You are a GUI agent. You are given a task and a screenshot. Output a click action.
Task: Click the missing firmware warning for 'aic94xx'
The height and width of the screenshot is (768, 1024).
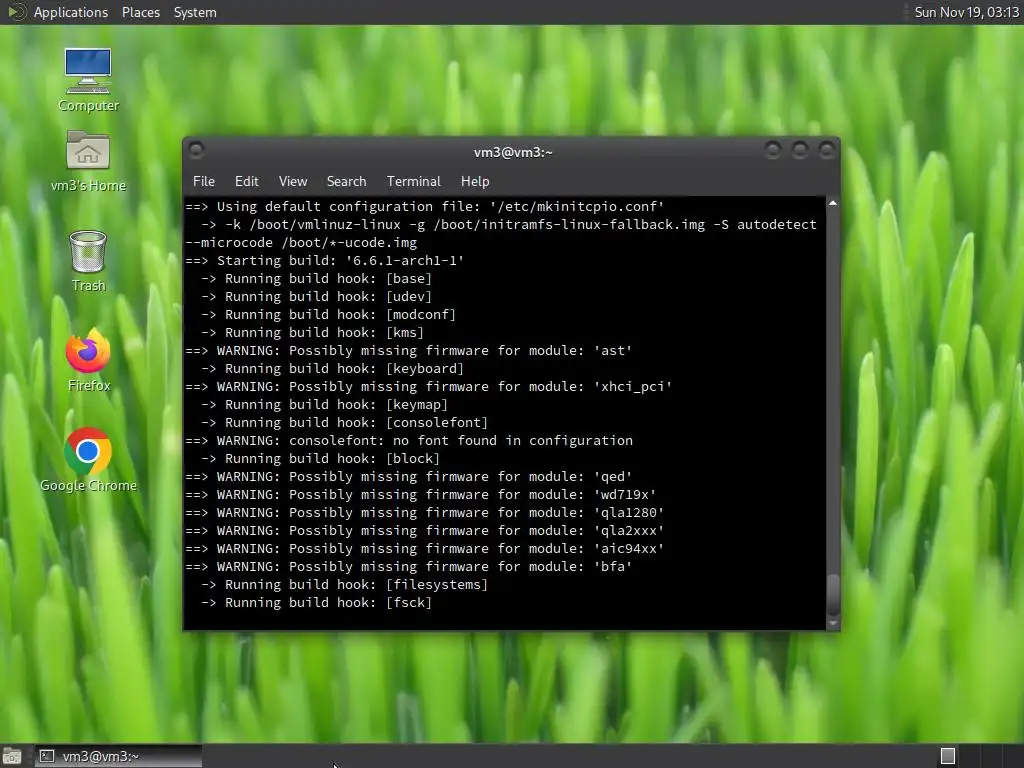[x=425, y=549]
